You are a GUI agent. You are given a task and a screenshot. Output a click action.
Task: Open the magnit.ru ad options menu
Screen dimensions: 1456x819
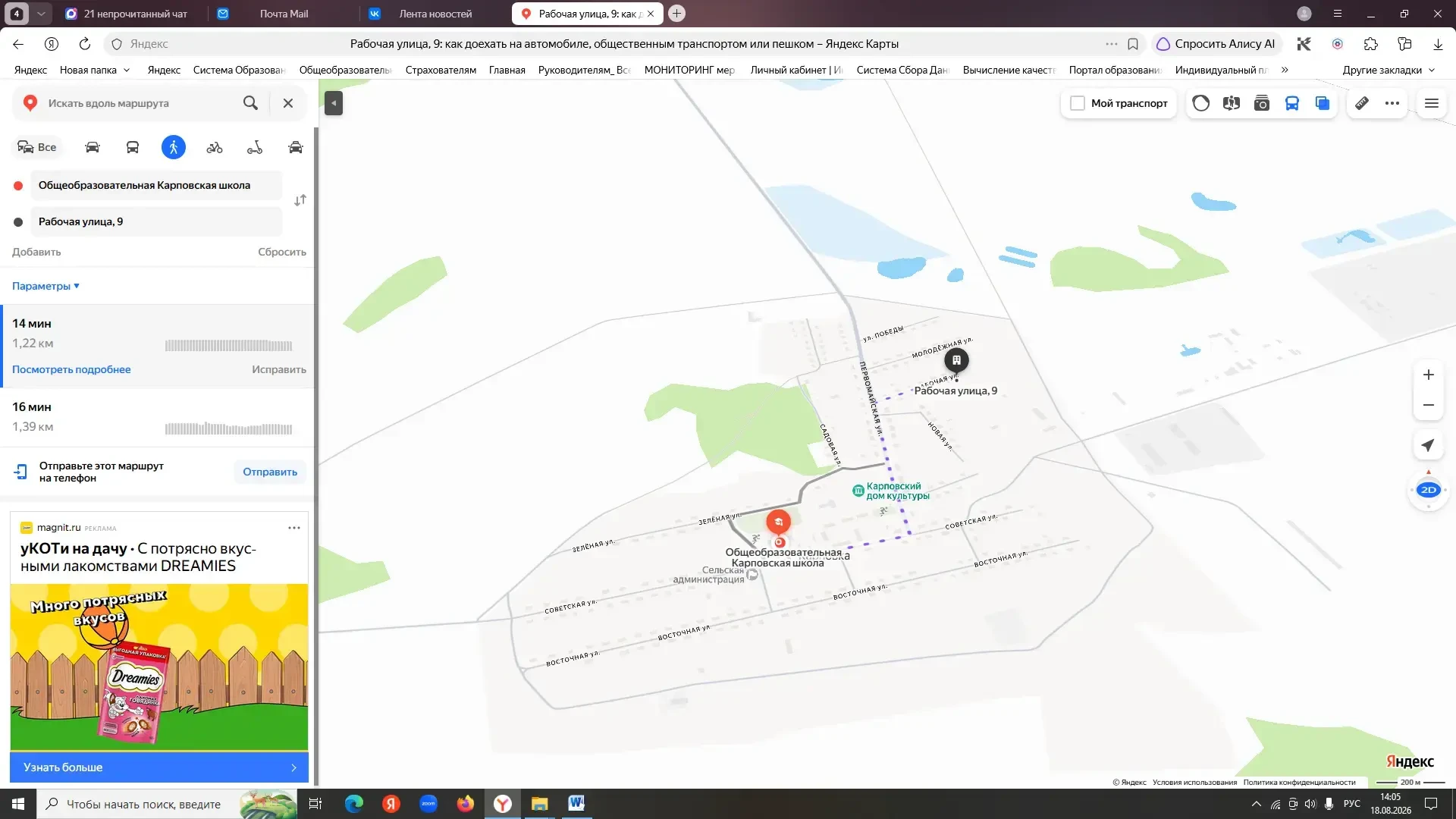(294, 528)
